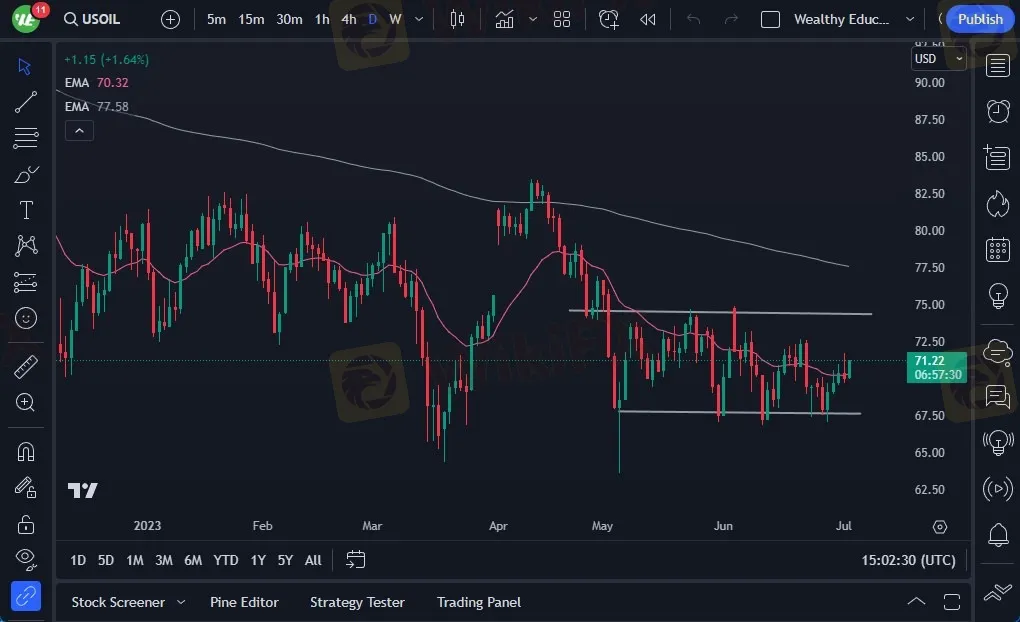Viewport: 1020px width, 622px height.
Task: Open the Strategy Tester tab
Action: click(357, 602)
